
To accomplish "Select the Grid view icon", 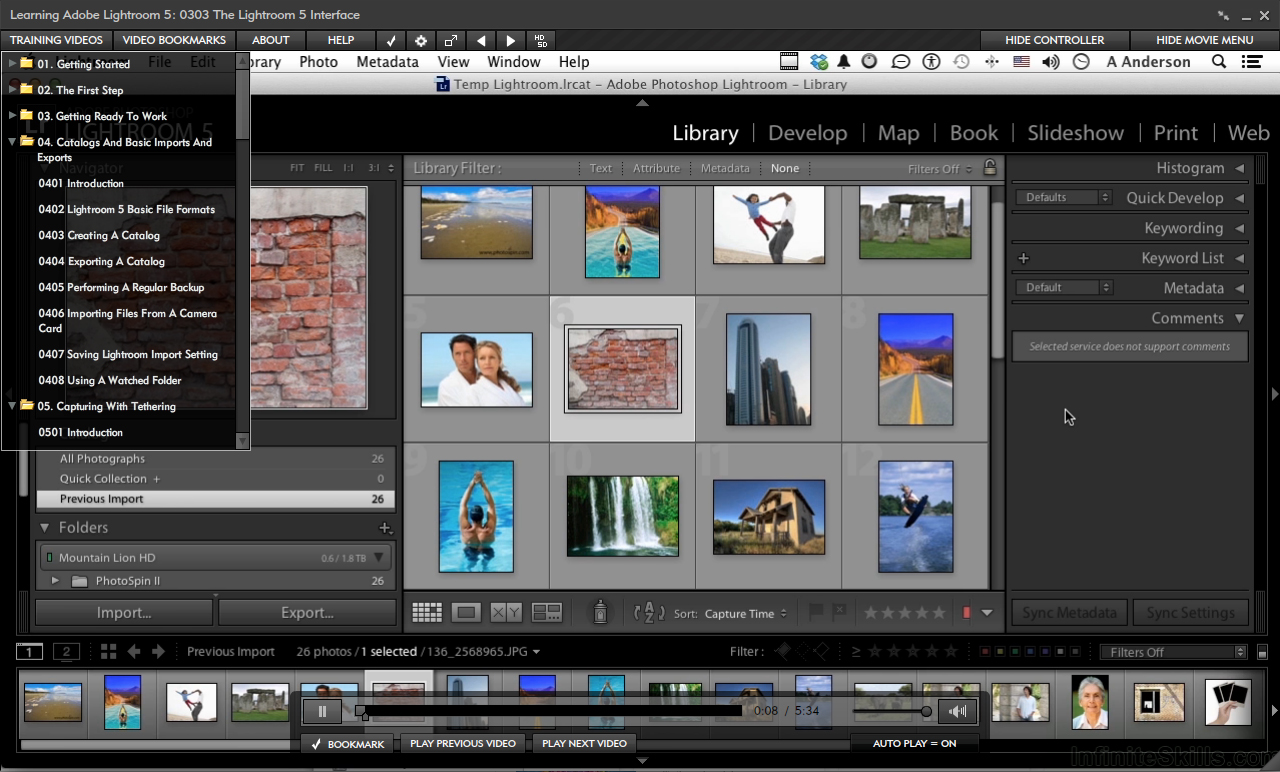I will point(426,612).
